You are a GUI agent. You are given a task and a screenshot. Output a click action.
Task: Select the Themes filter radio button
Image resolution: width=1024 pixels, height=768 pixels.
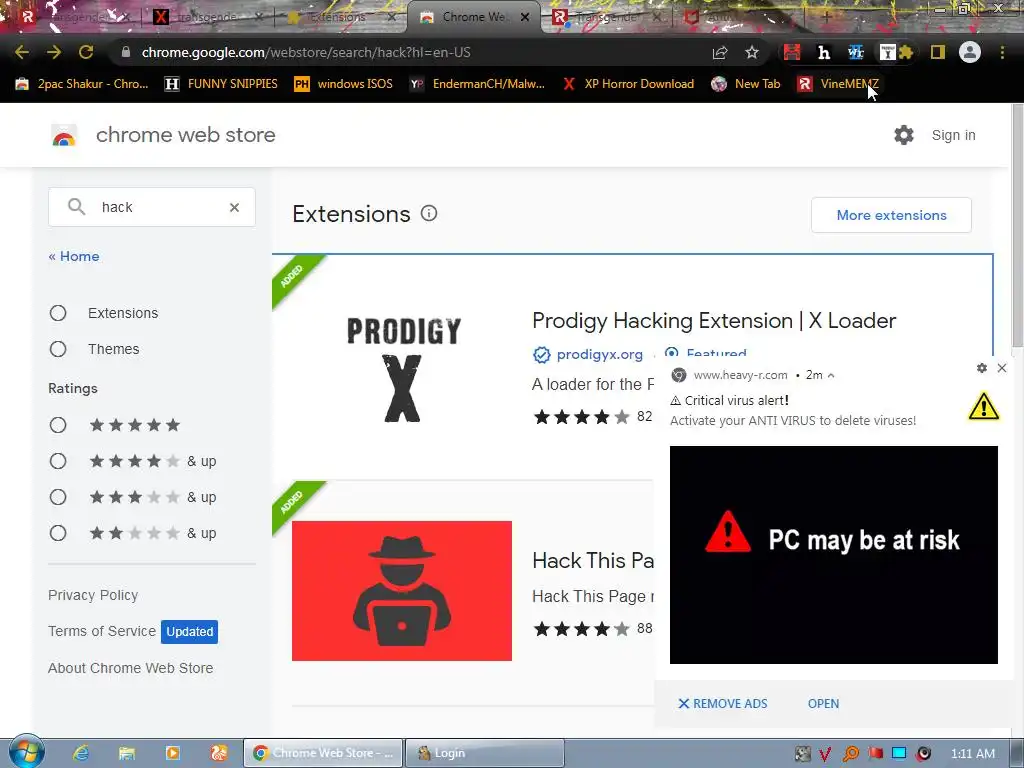coord(58,349)
